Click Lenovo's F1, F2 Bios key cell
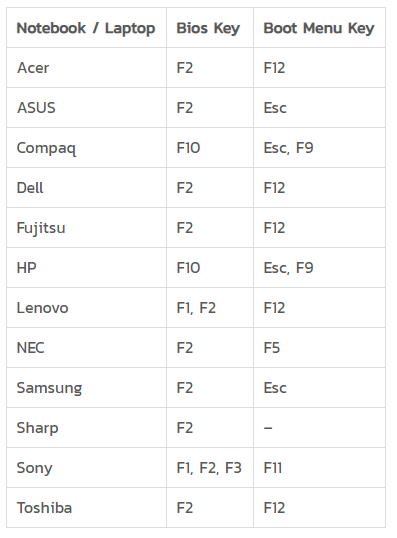Image resolution: width=397 pixels, height=538 pixels. [x=210, y=308]
